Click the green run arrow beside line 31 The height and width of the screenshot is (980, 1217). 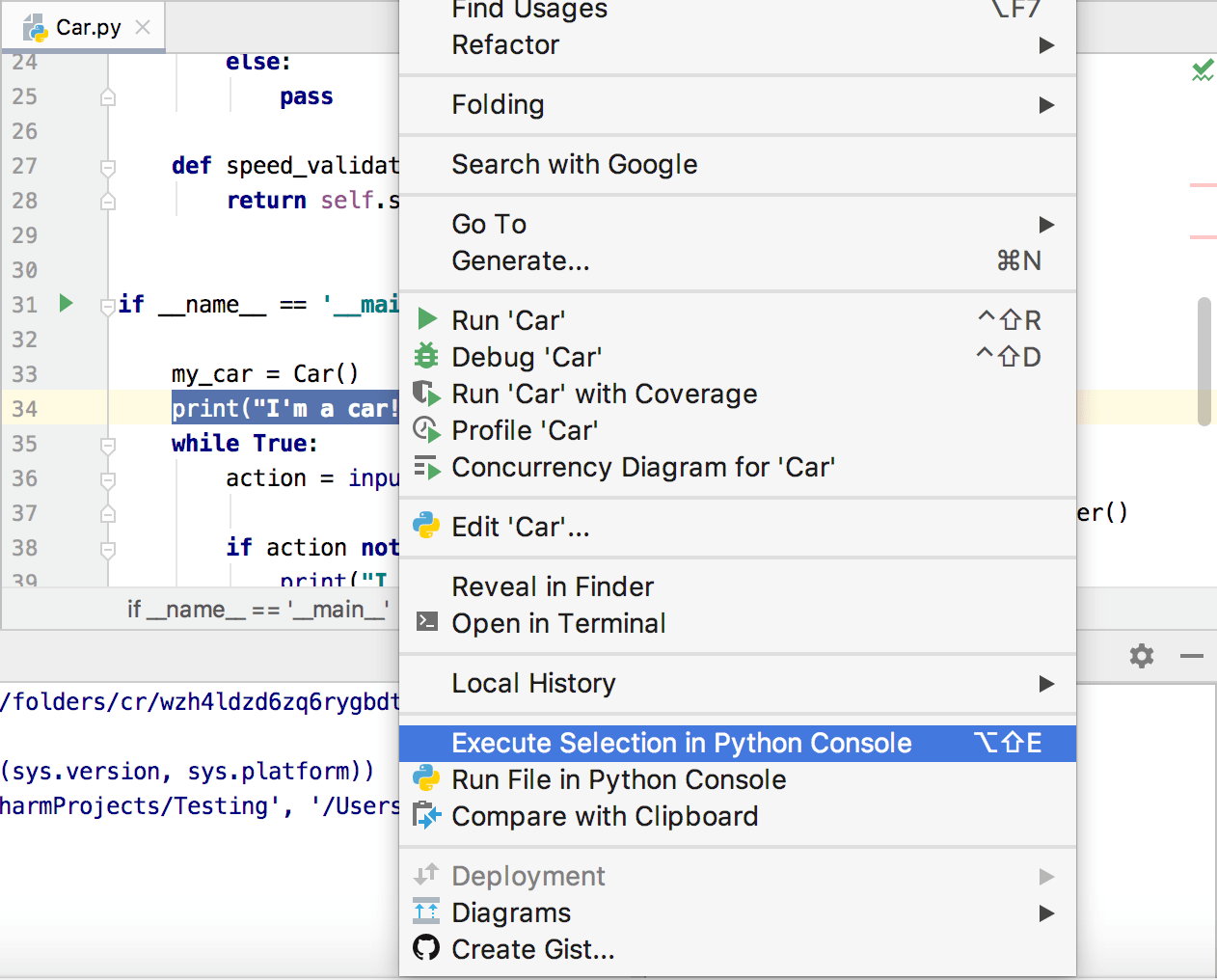click(x=66, y=304)
